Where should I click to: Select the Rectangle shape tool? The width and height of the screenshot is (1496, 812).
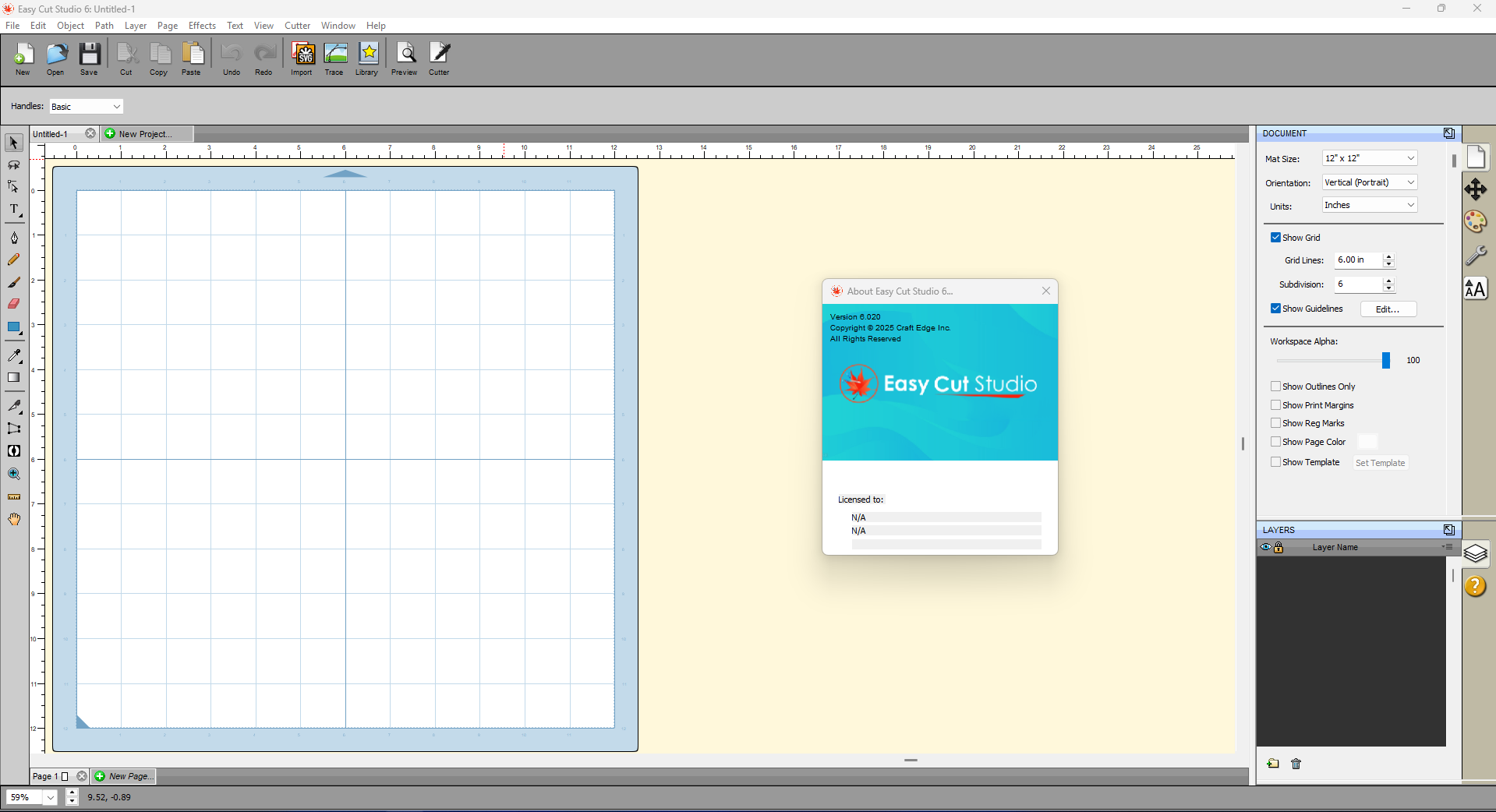(14, 327)
